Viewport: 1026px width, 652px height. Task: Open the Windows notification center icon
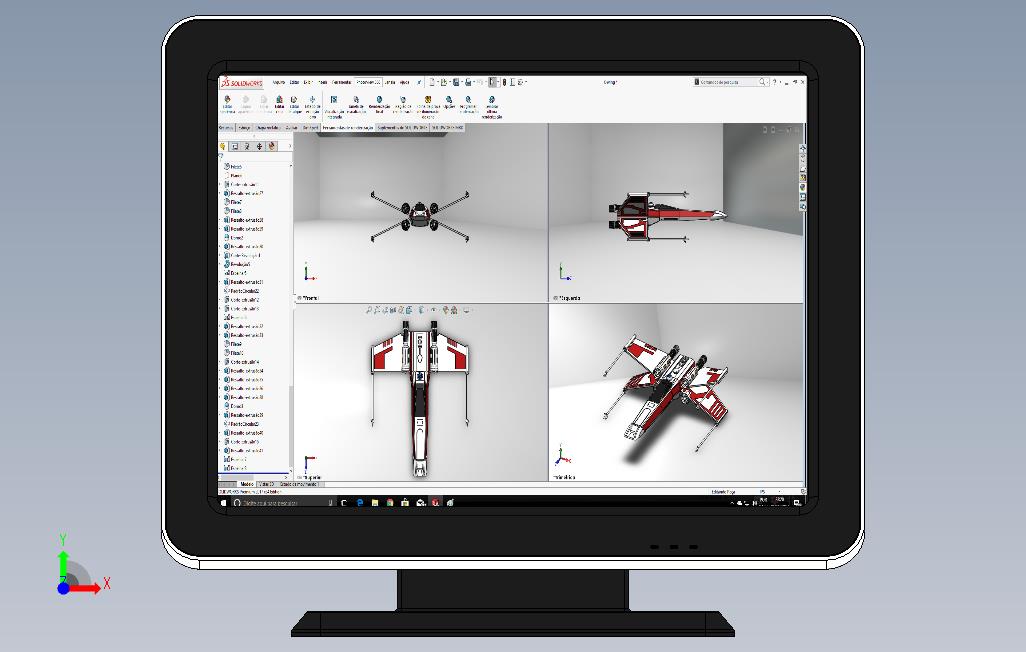coord(797,503)
